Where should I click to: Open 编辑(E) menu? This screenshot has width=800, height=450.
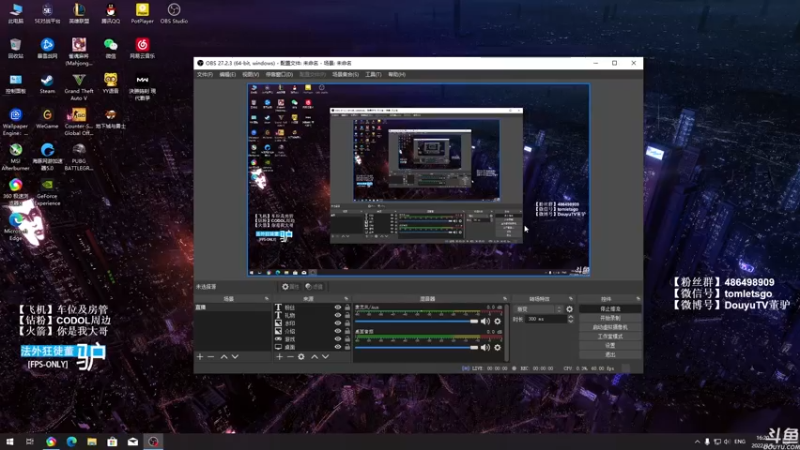click(x=228, y=74)
